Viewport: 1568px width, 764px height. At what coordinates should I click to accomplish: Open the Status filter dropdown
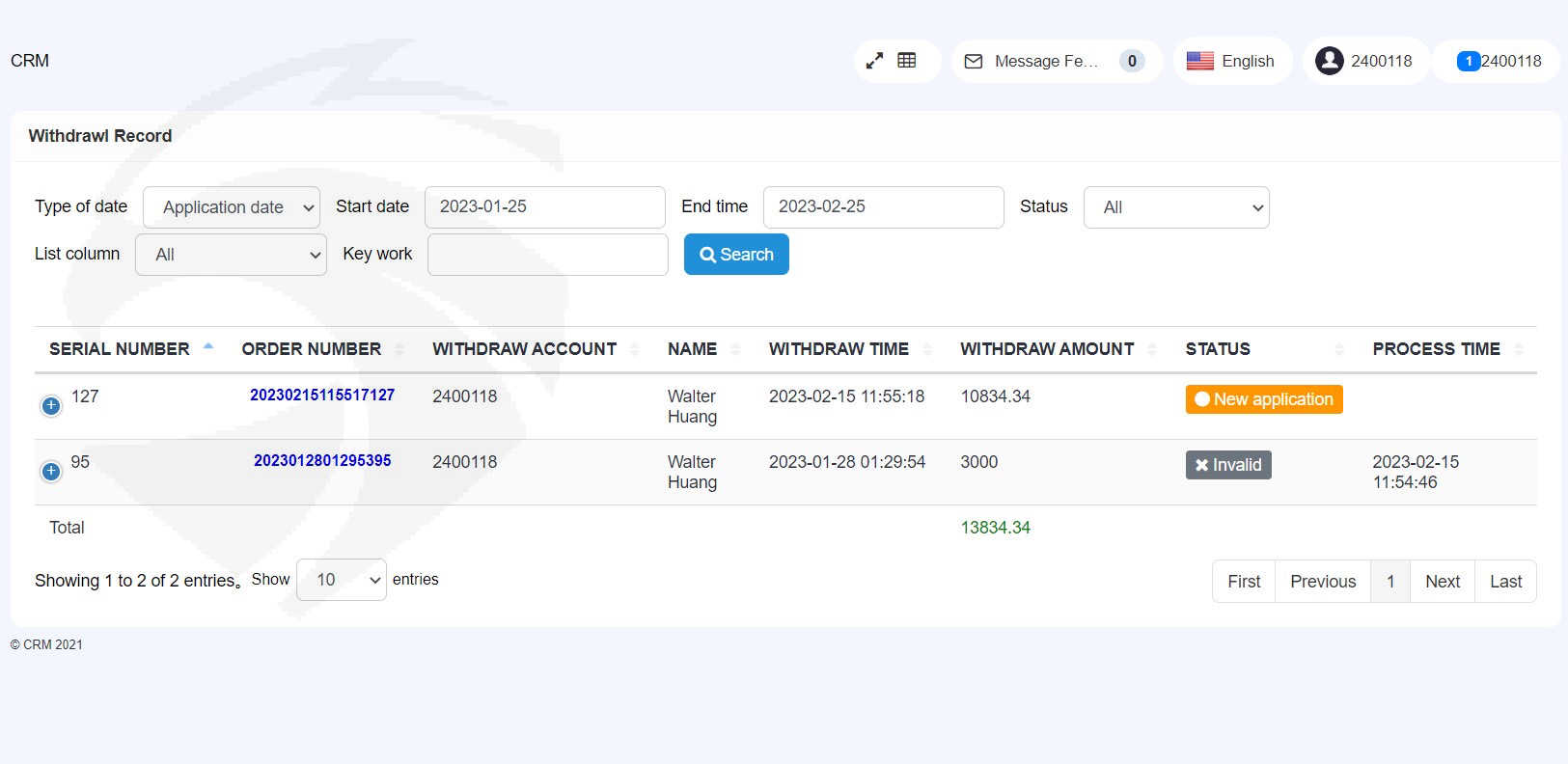[1175, 207]
